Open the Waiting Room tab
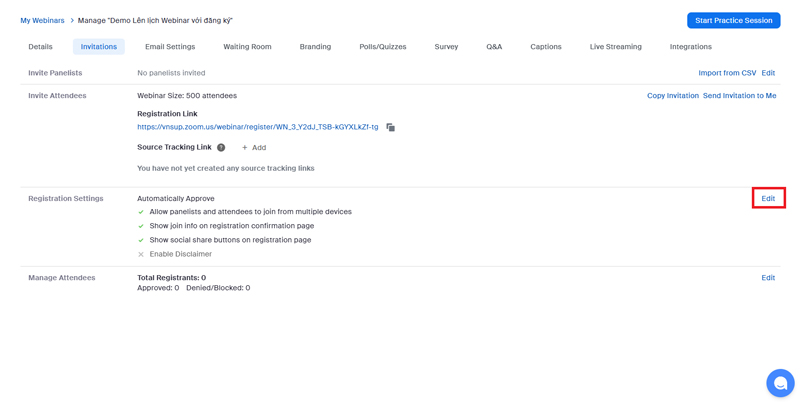The height and width of the screenshot is (402, 800). click(247, 46)
